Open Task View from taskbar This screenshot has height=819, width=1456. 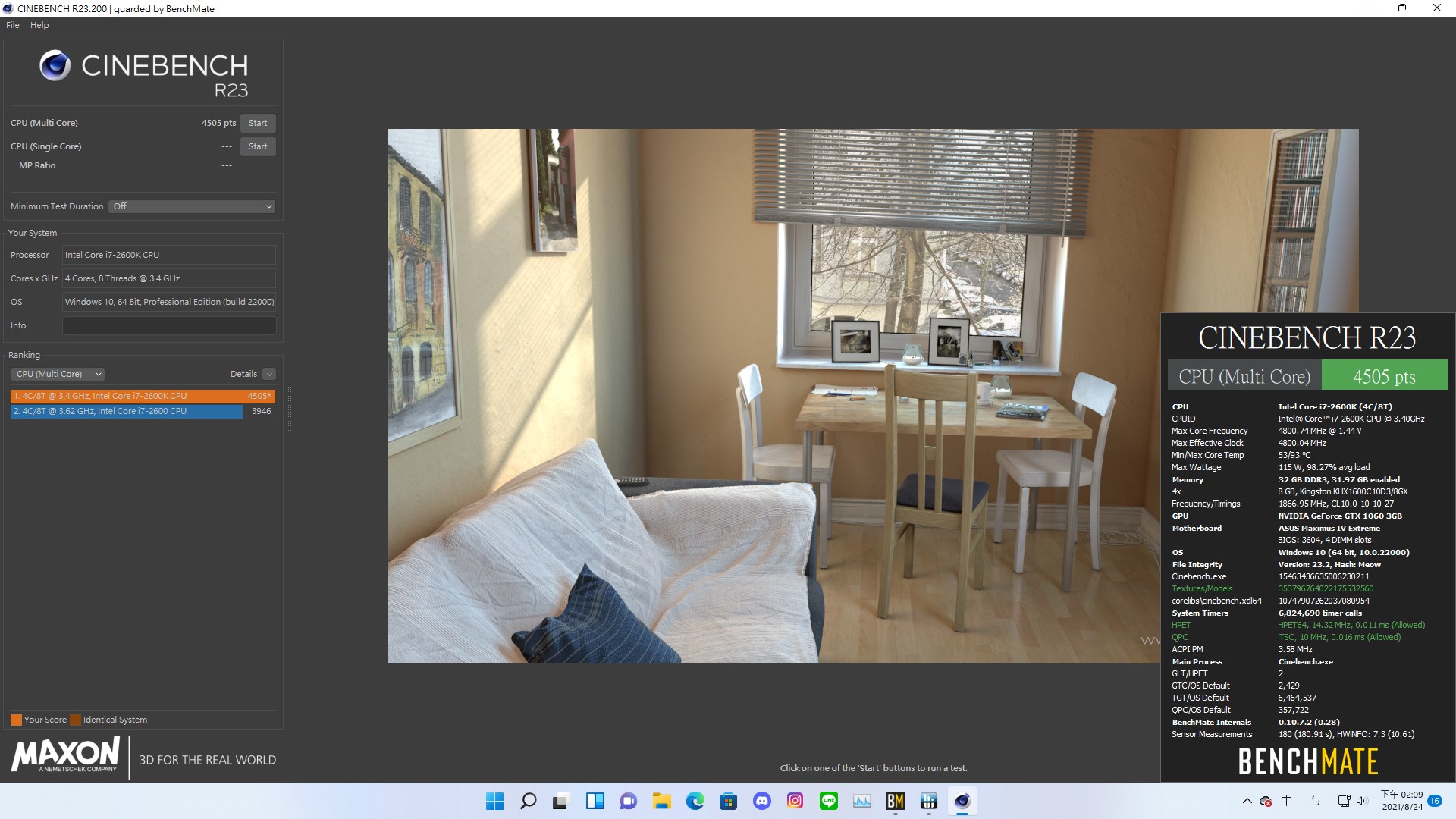[x=561, y=801]
